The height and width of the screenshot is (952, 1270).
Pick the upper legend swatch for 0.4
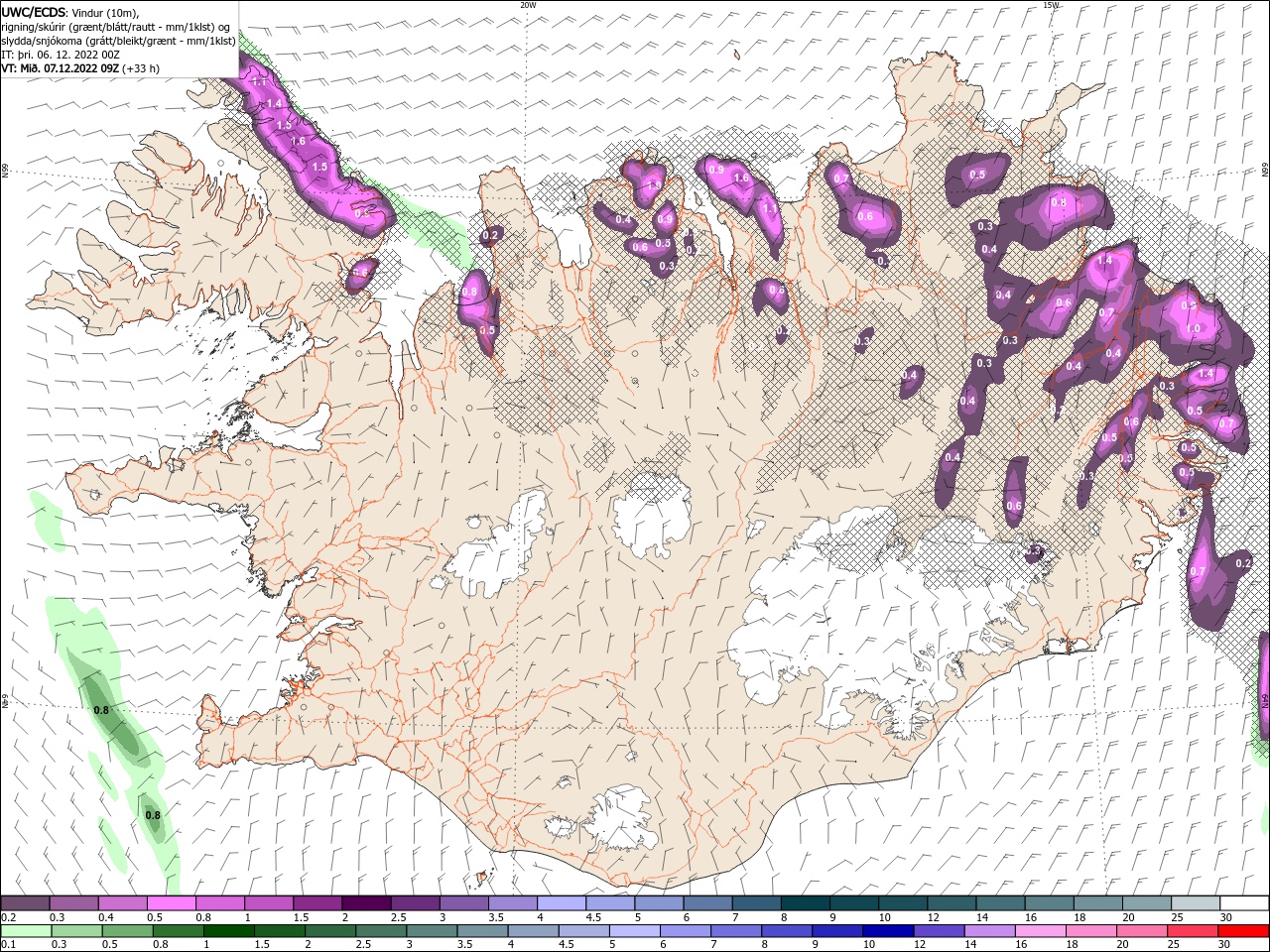[122, 903]
